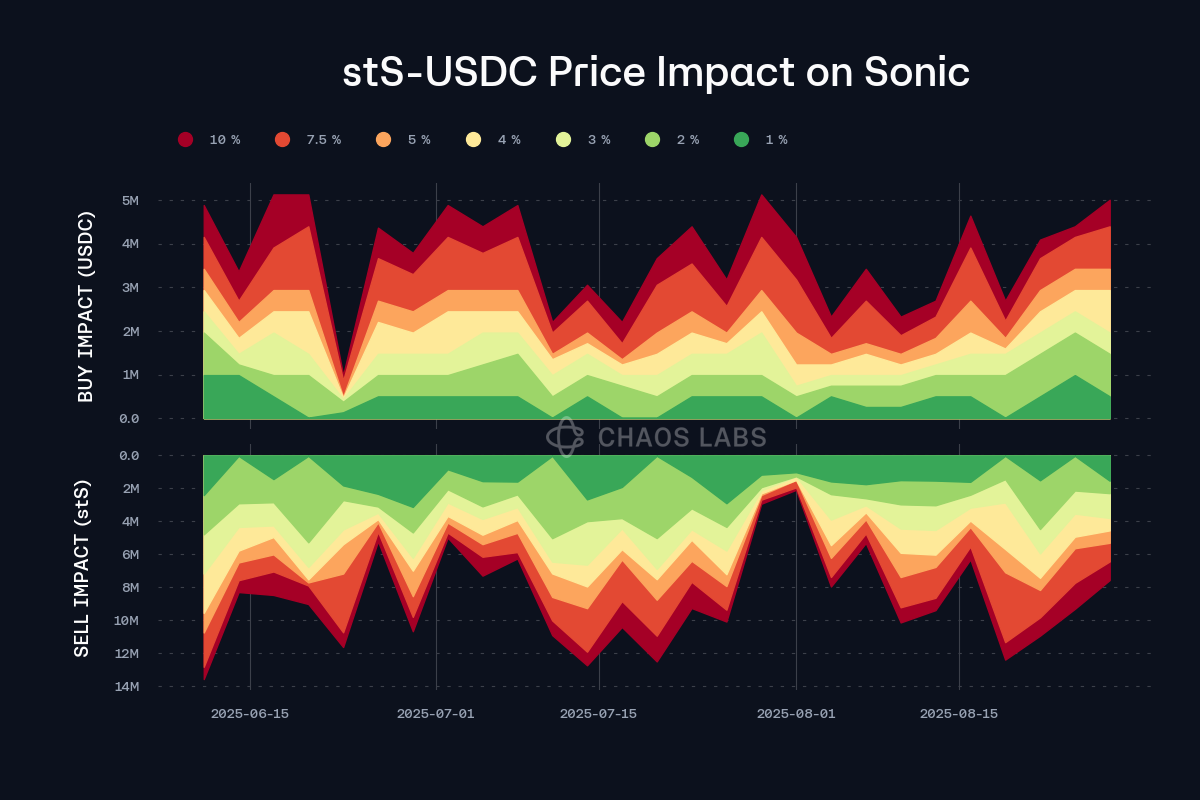Image resolution: width=1200 pixels, height=800 pixels.
Task: Click the CHAOS LABS watermark text
Action: 682,437
